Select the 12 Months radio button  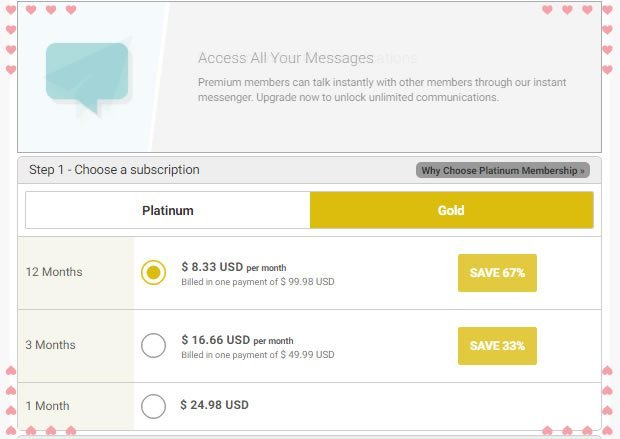(x=153, y=272)
